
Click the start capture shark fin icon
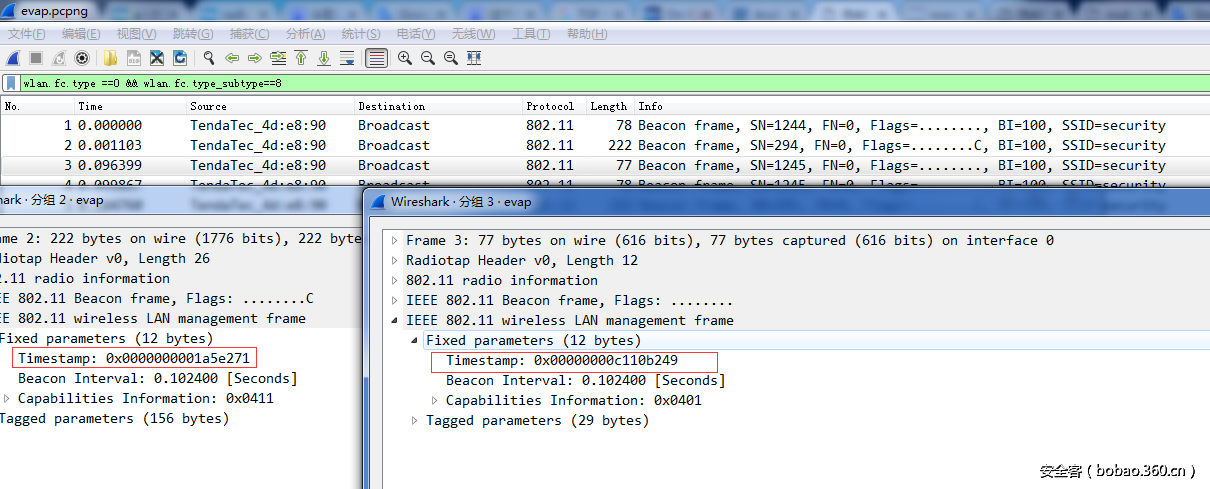click(13, 58)
